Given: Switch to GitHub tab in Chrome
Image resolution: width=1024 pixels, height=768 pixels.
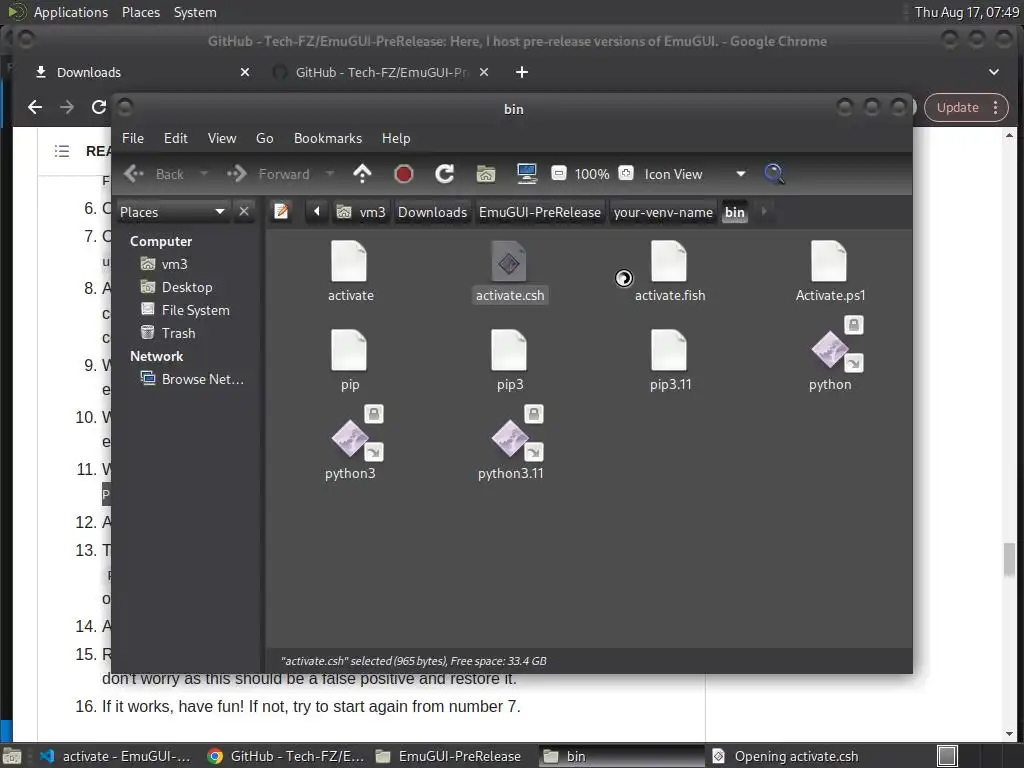Looking at the screenshot, I should pos(382,72).
